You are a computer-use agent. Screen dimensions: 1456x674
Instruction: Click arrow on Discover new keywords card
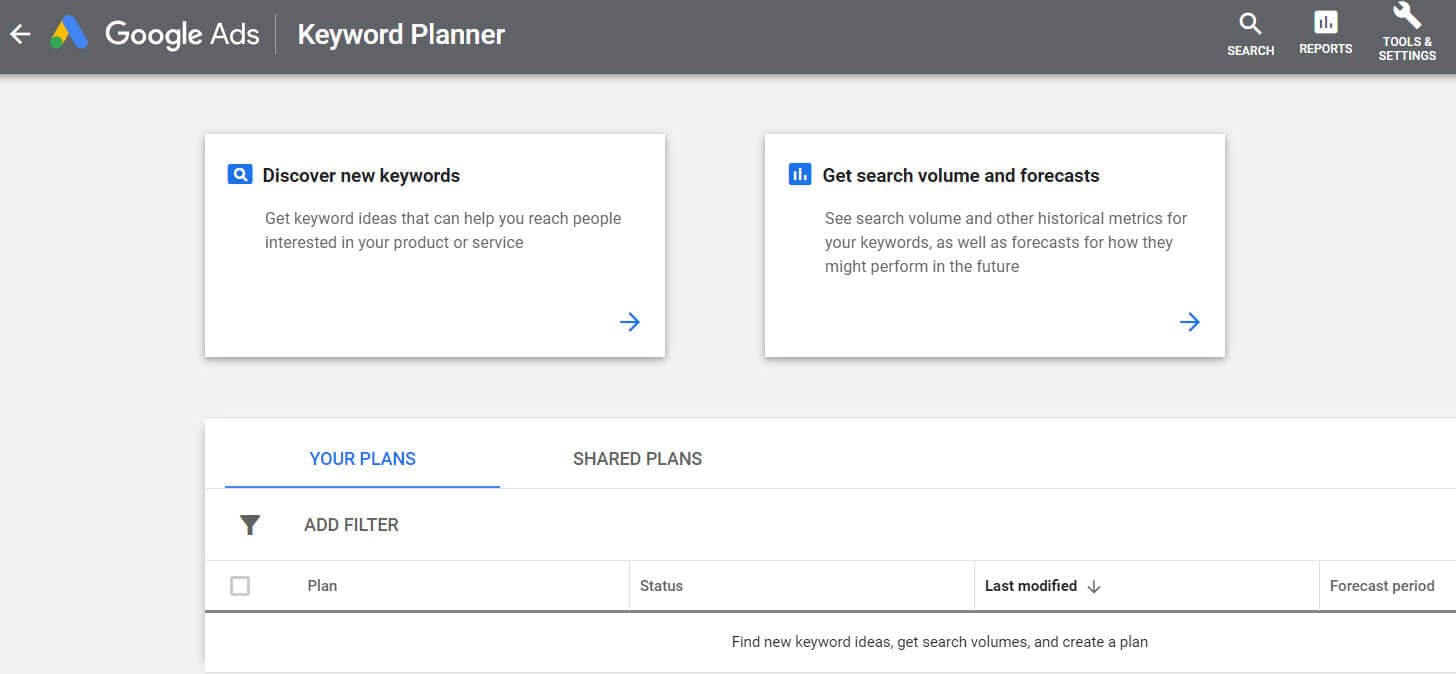tap(629, 322)
